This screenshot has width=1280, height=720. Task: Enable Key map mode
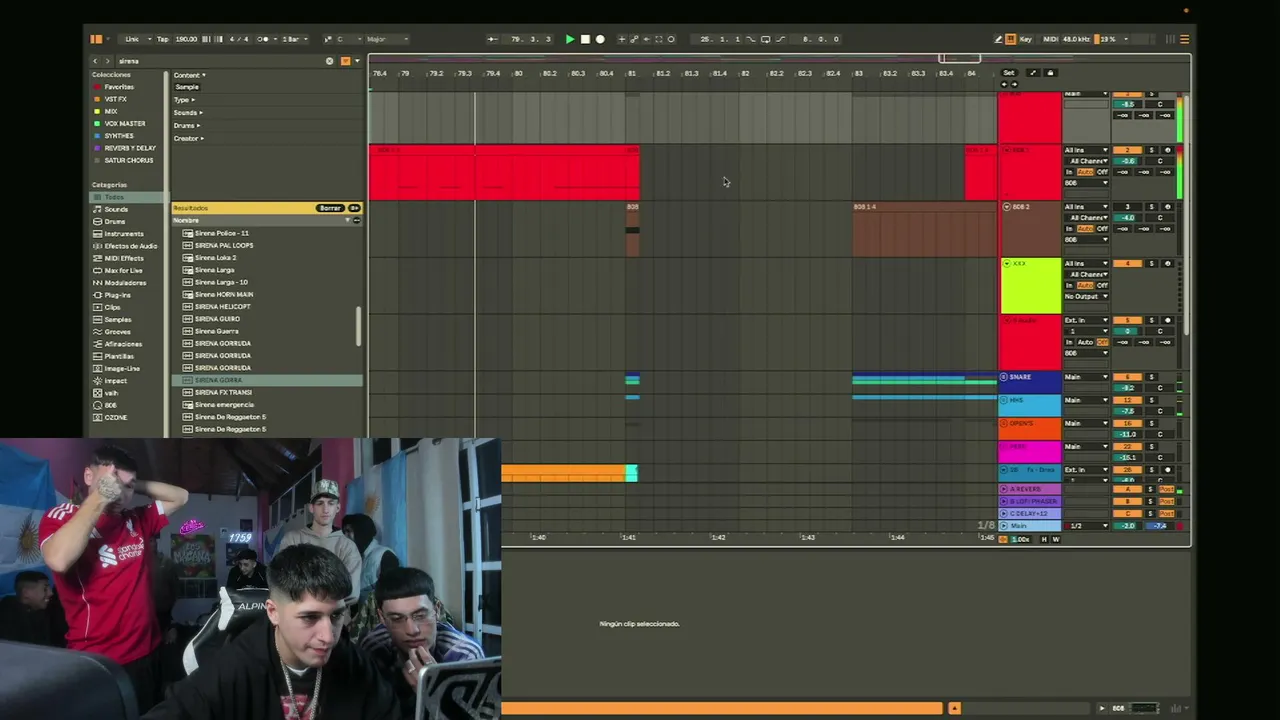click(x=1025, y=39)
